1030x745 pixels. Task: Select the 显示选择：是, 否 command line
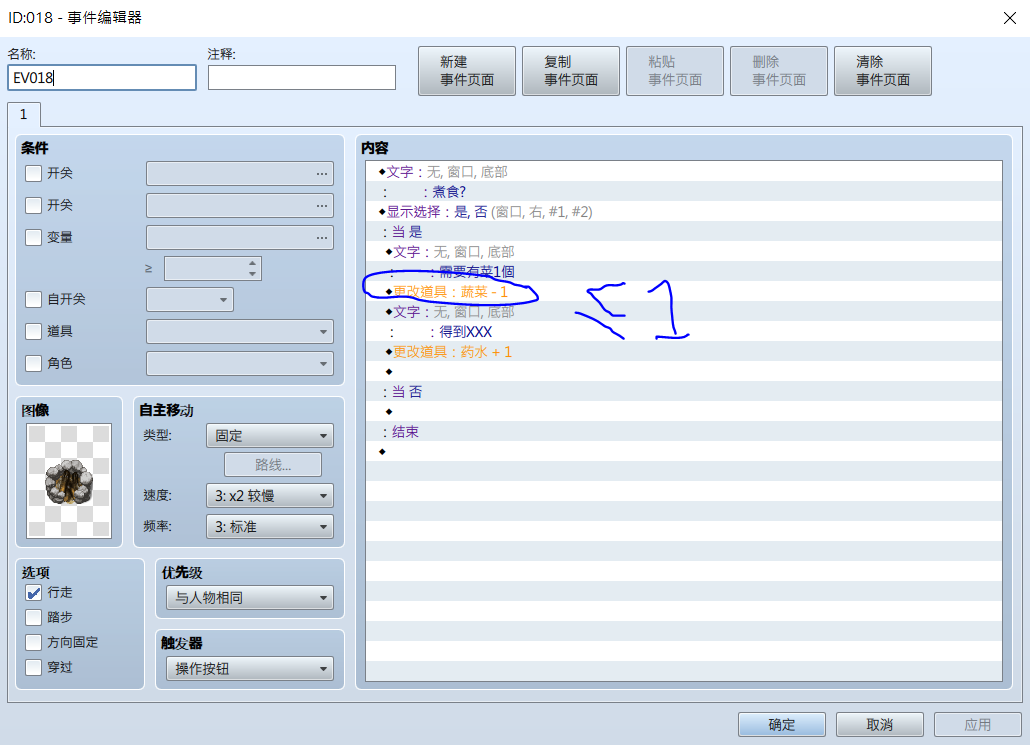(x=684, y=212)
